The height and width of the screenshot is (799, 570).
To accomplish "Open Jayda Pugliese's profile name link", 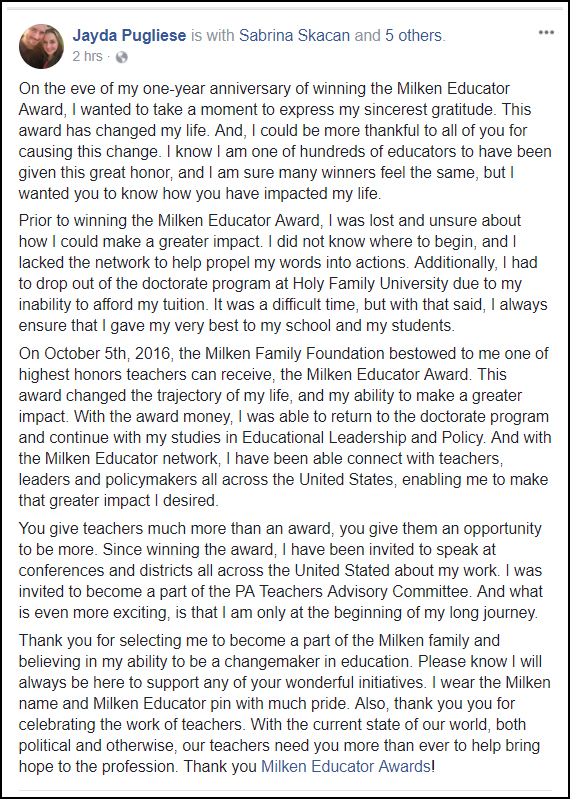I will click(129, 36).
